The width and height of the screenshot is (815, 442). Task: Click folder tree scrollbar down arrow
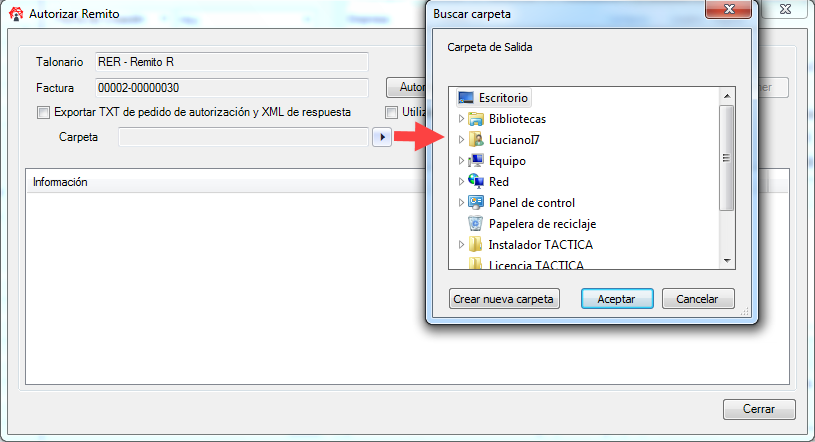click(727, 261)
